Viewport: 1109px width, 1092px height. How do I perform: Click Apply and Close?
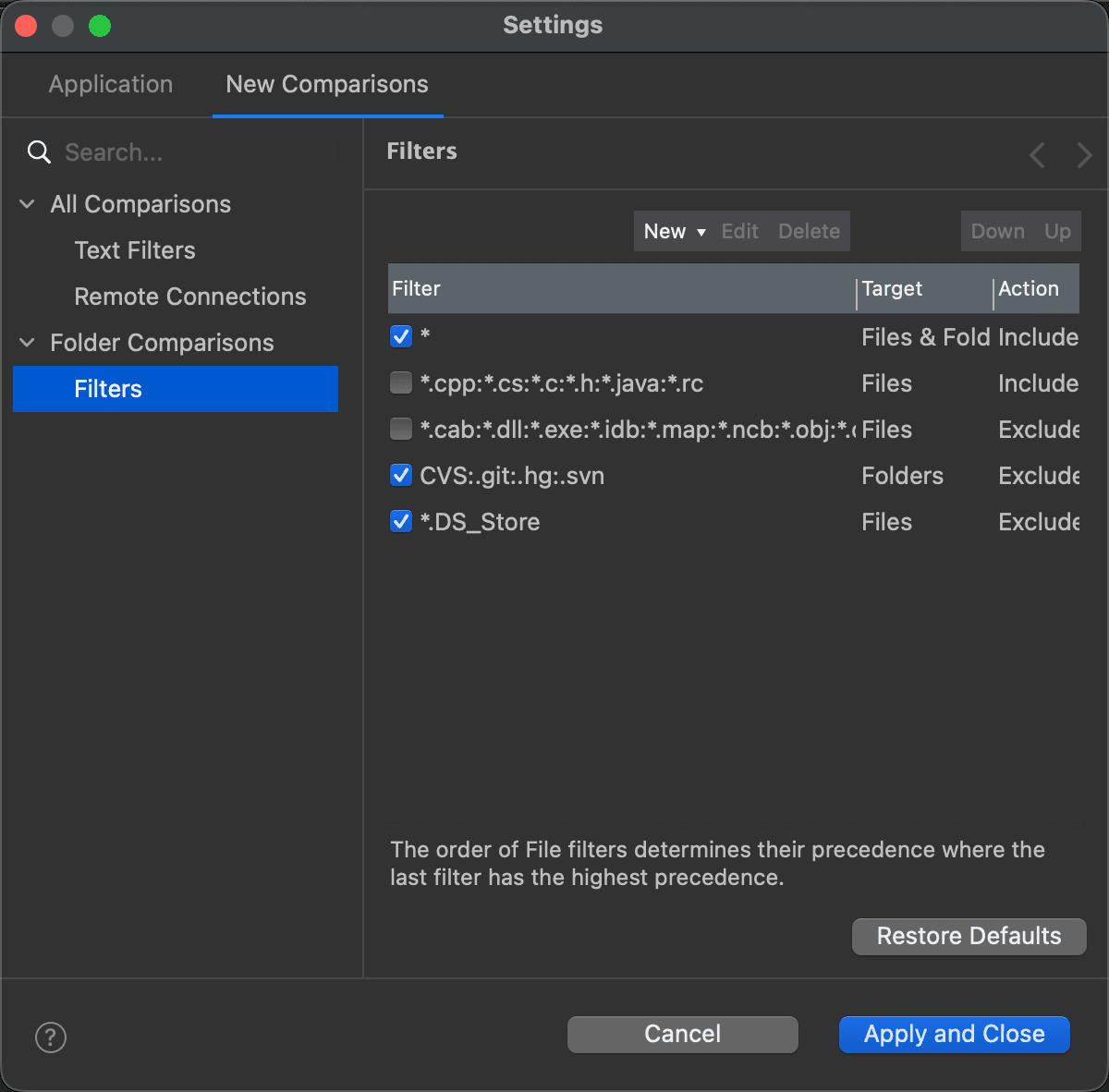pyautogui.click(x=954, y=1034)
